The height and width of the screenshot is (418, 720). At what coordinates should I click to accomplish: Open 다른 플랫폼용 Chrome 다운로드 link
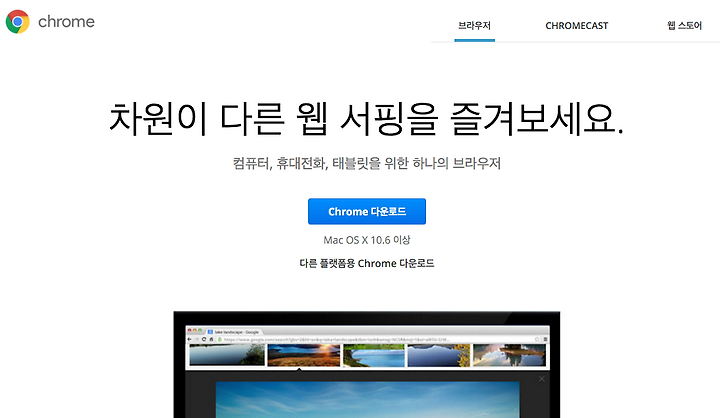coord(367,263)
